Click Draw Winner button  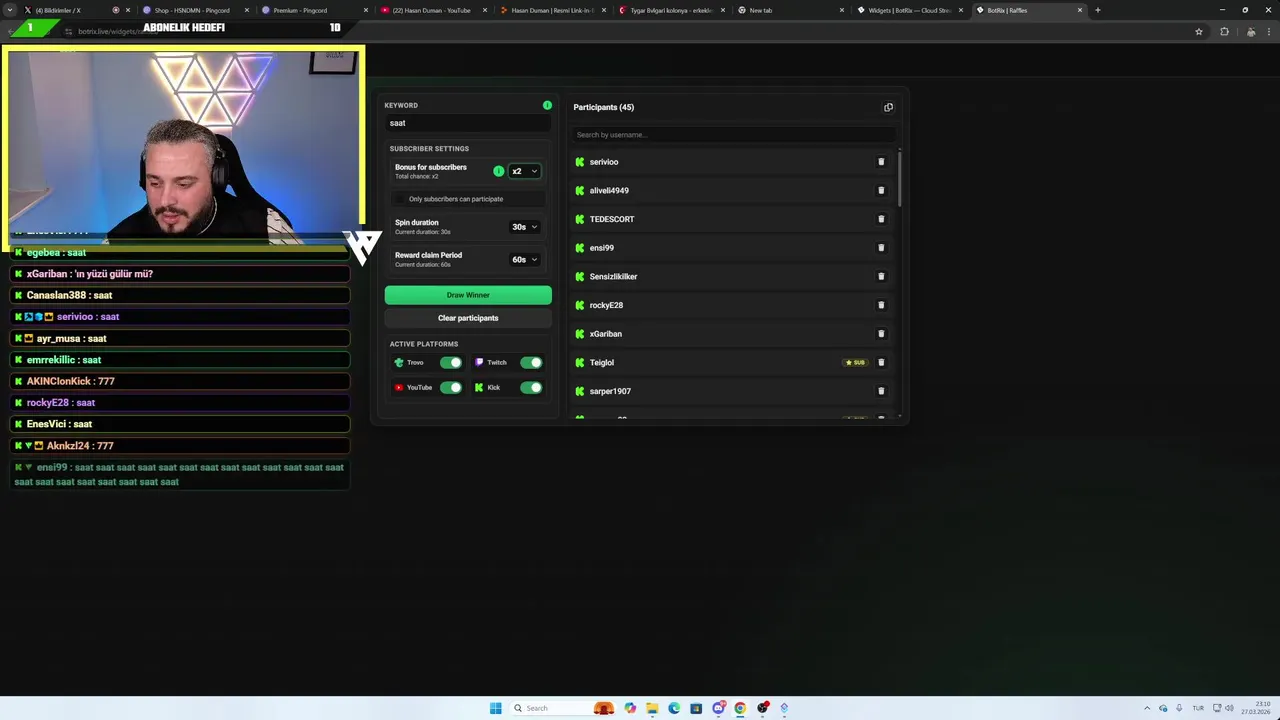[x=468, y=295]
